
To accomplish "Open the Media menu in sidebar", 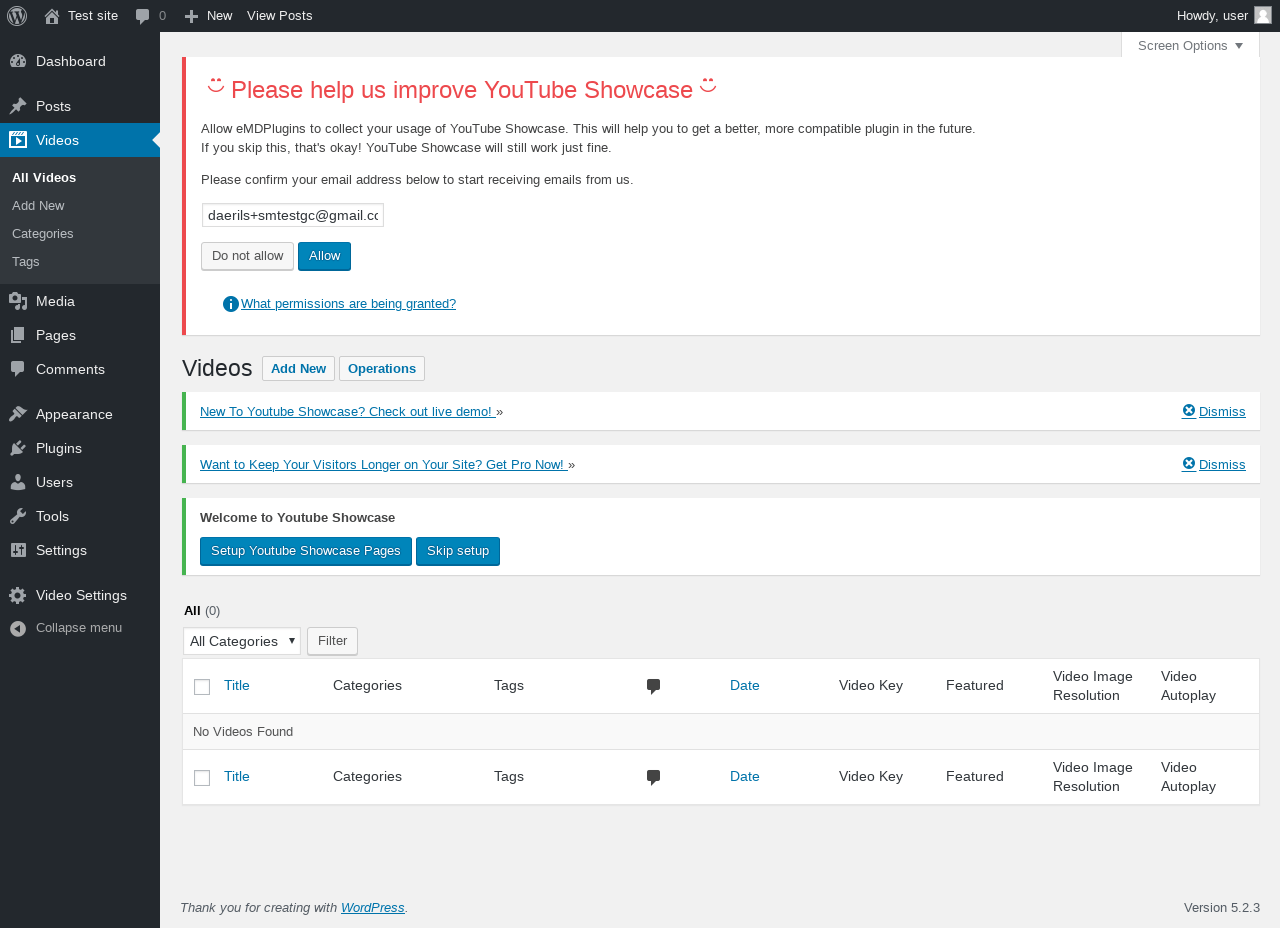I will (55, 301).
